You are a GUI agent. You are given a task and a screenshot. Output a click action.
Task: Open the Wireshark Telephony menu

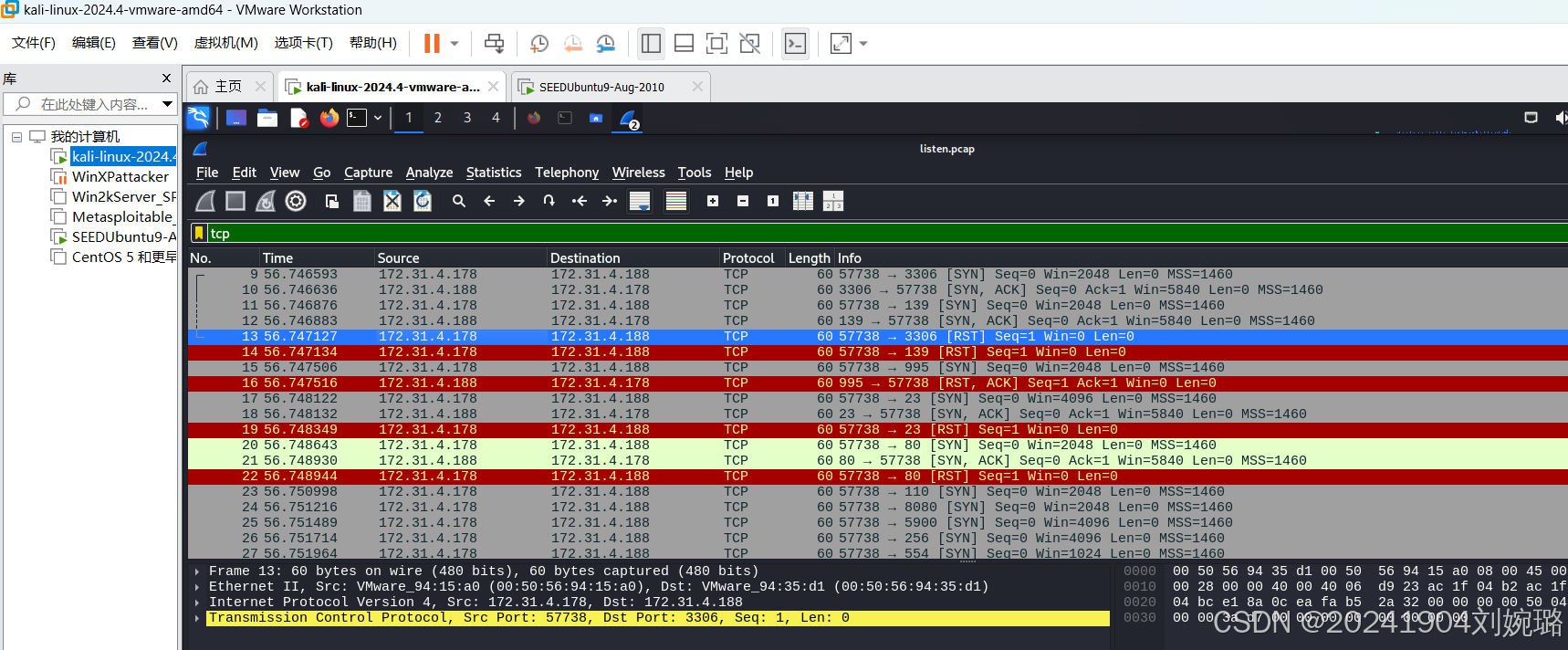(567, 173)
